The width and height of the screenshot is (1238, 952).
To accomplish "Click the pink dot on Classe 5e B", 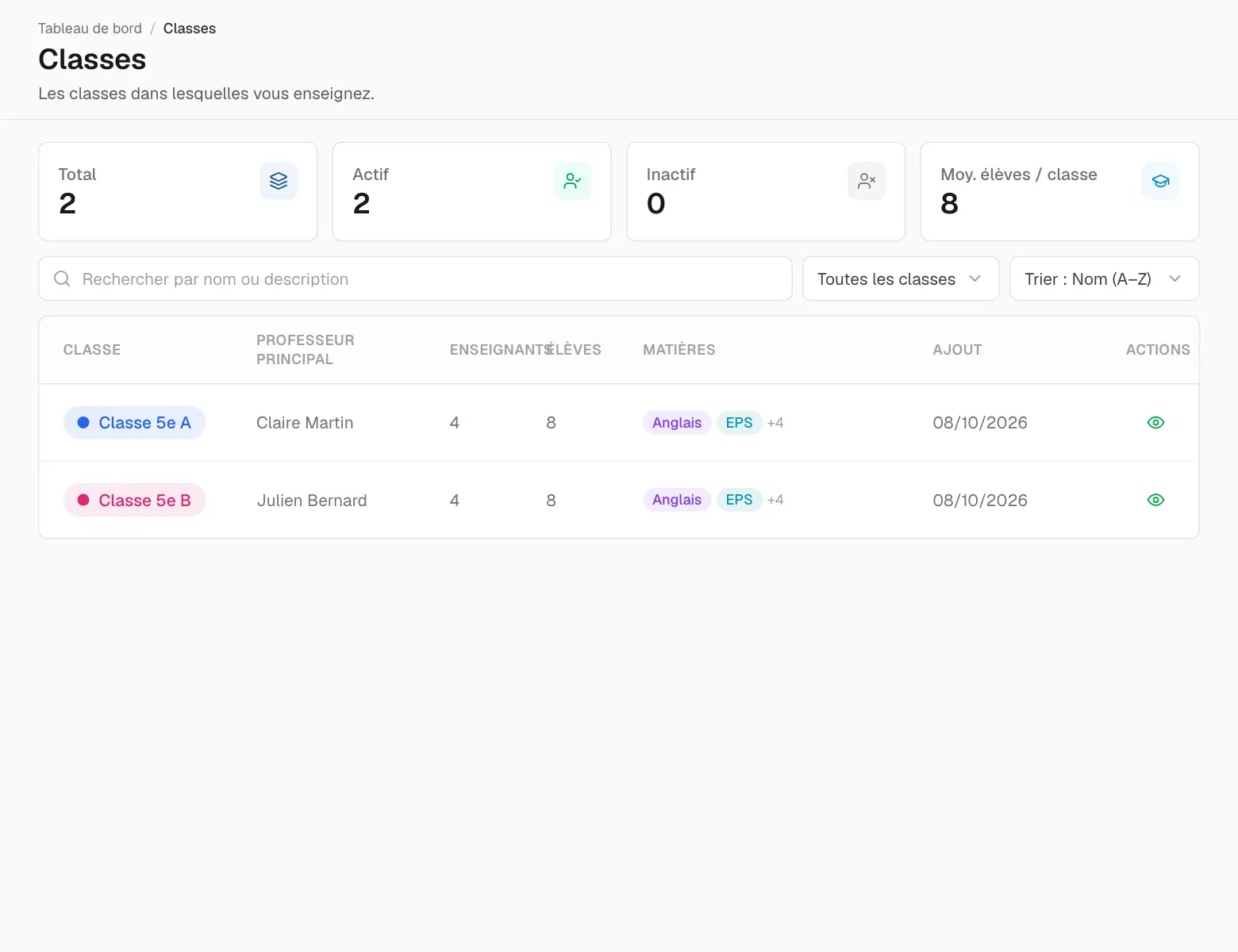I will (83, 500).
